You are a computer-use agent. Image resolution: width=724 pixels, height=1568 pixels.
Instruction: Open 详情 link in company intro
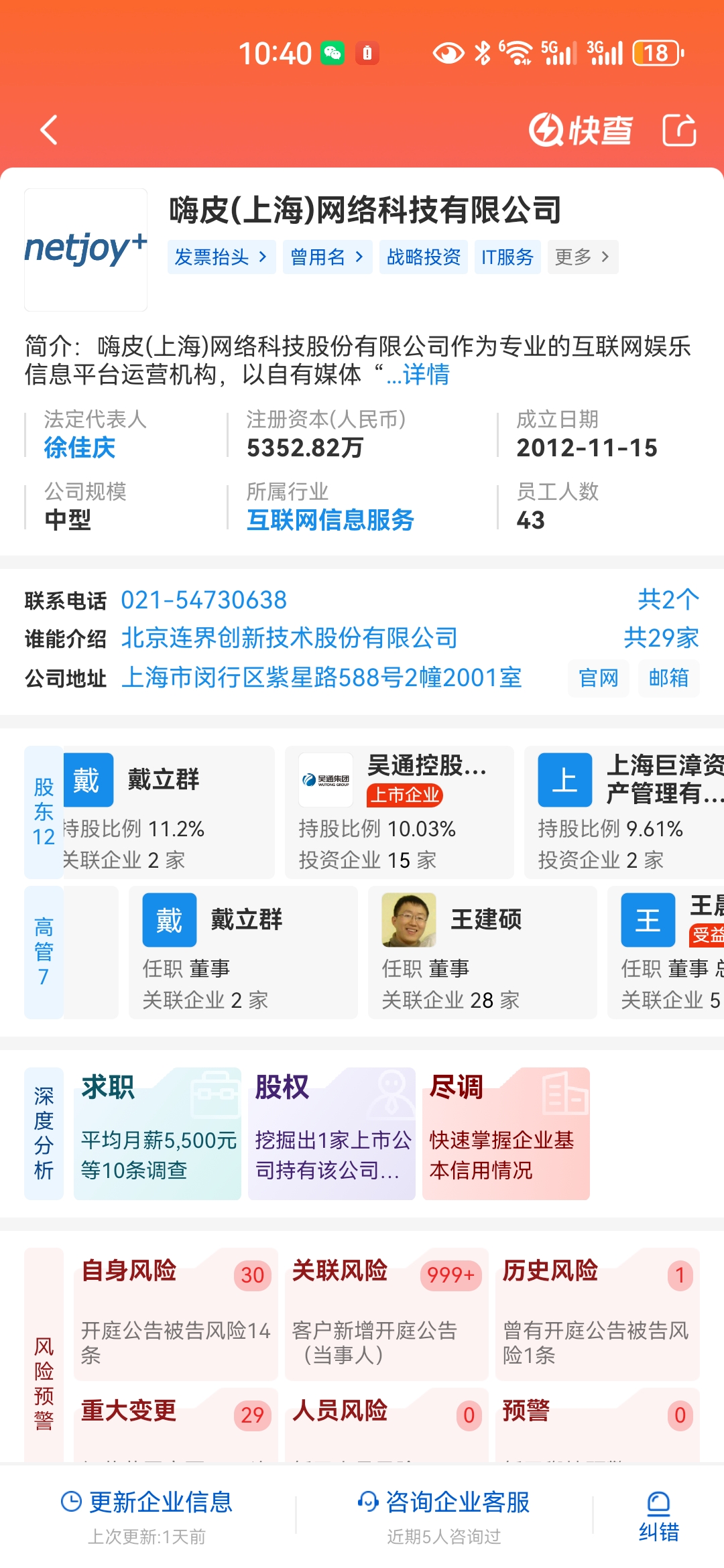pos(426,375)
